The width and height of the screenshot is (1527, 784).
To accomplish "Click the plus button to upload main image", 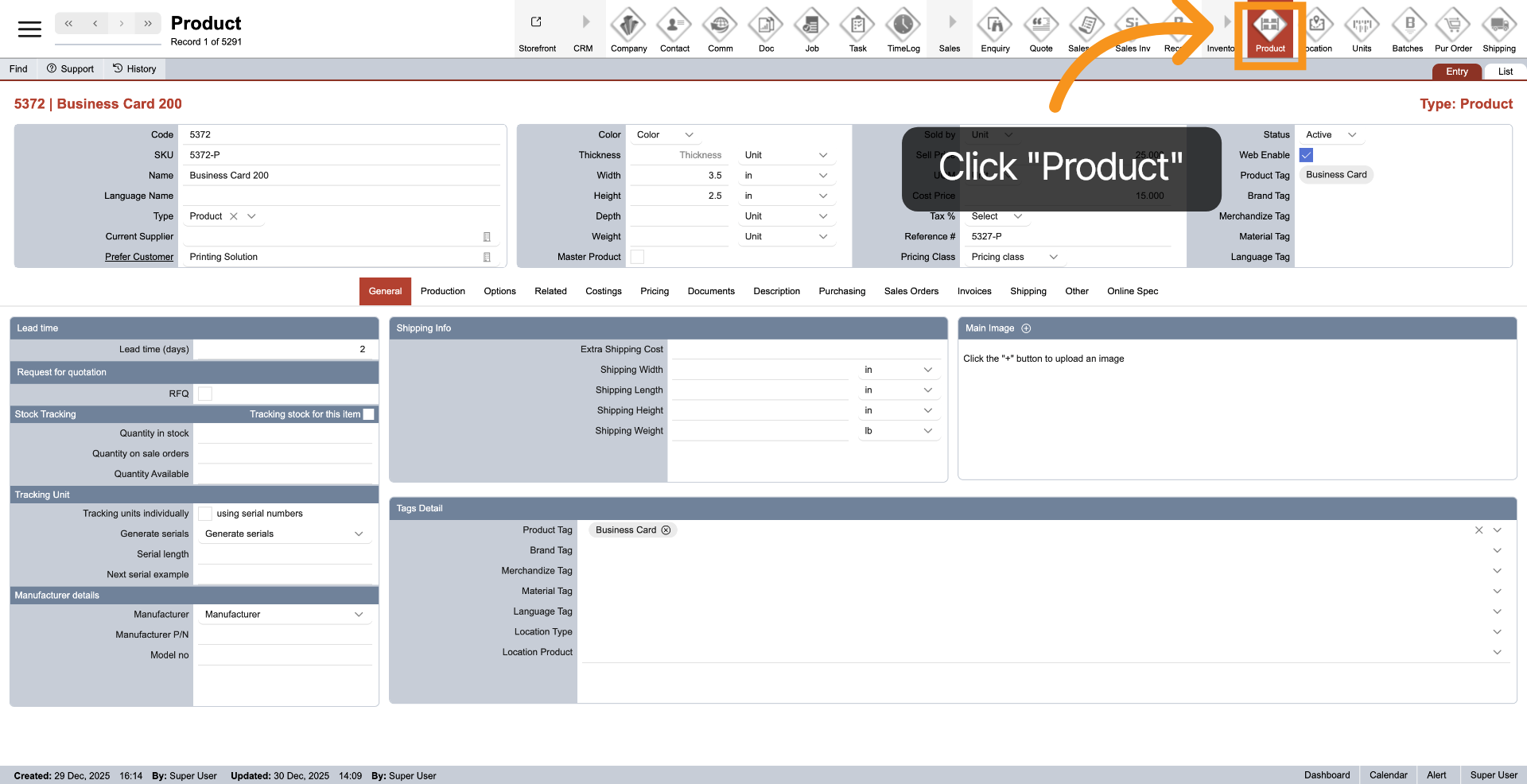I will click(1026, 328).
